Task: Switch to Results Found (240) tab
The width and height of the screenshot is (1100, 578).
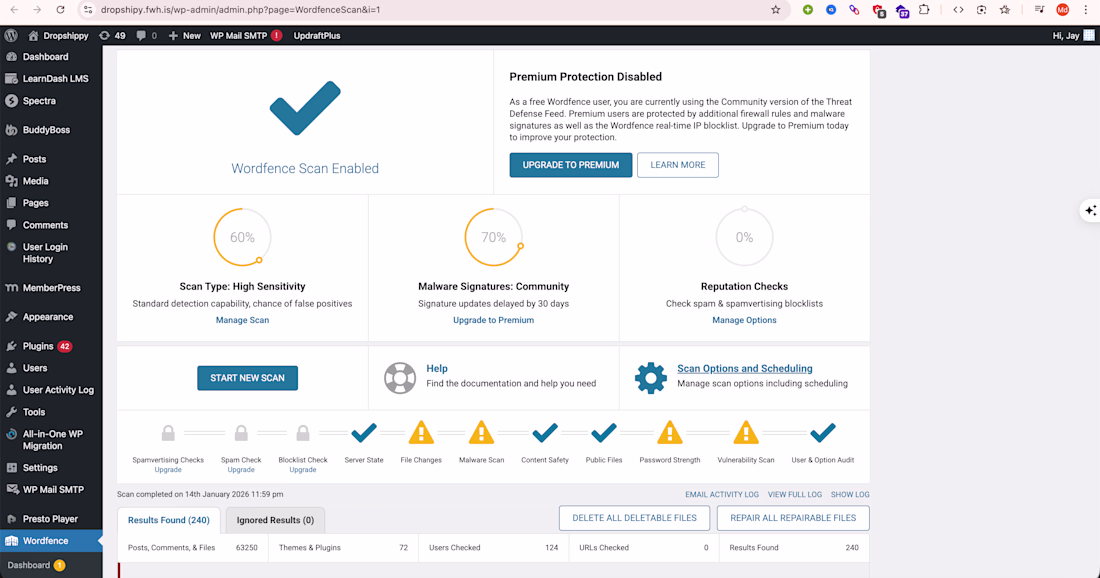Action: pos(168,520)
